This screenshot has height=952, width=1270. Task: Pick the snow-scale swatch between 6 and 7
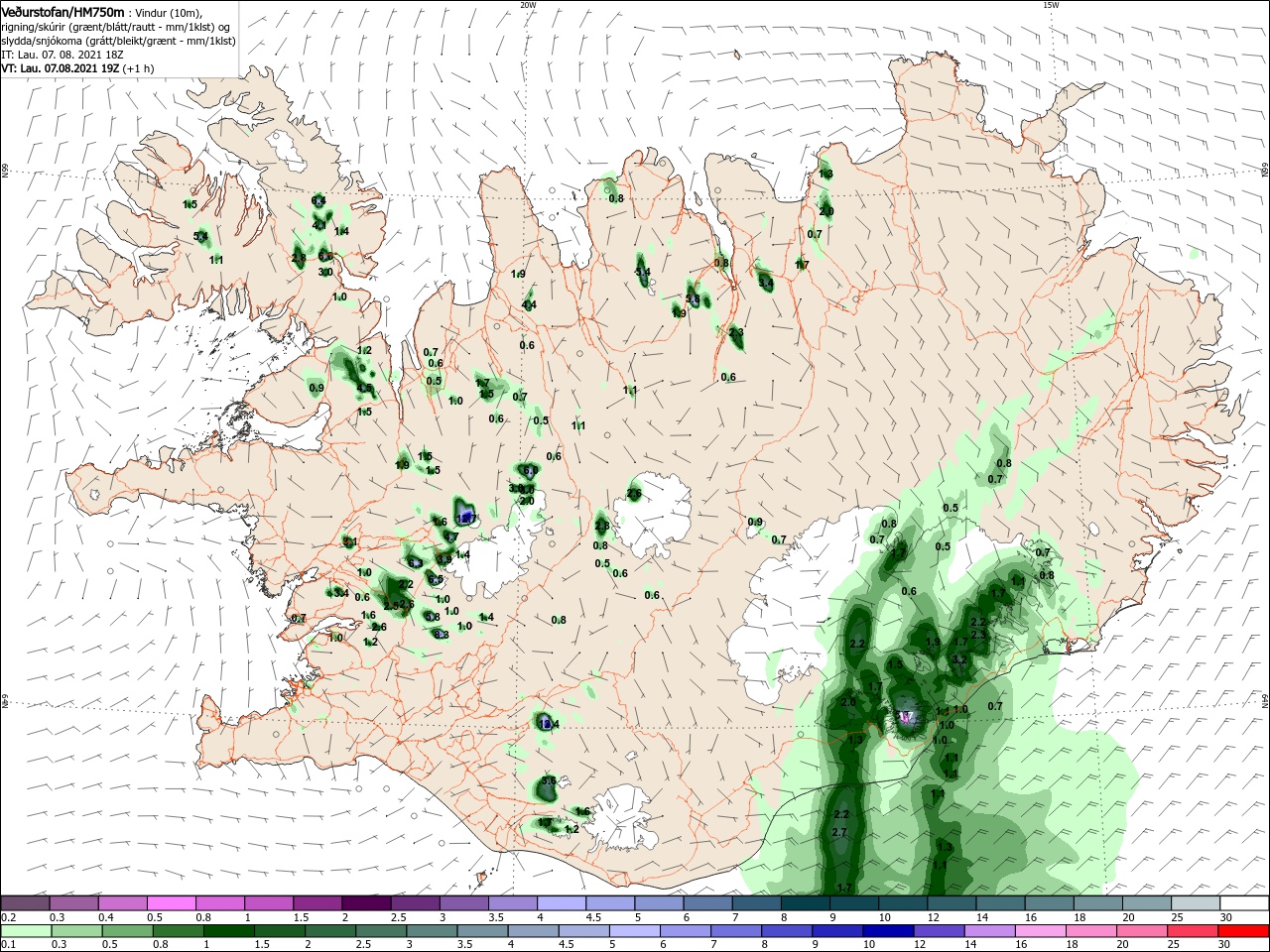[x=707, y=902]
